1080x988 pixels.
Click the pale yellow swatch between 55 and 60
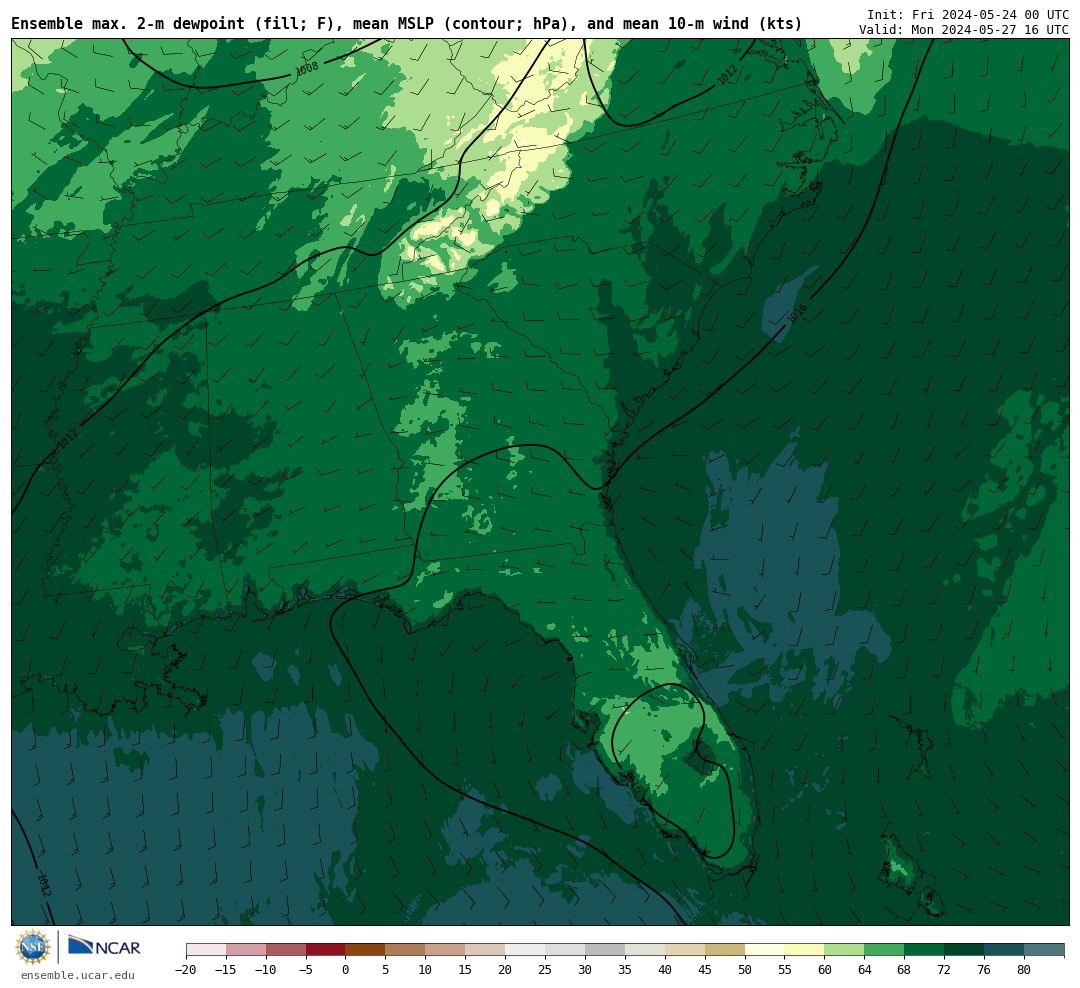pos(804,950)
